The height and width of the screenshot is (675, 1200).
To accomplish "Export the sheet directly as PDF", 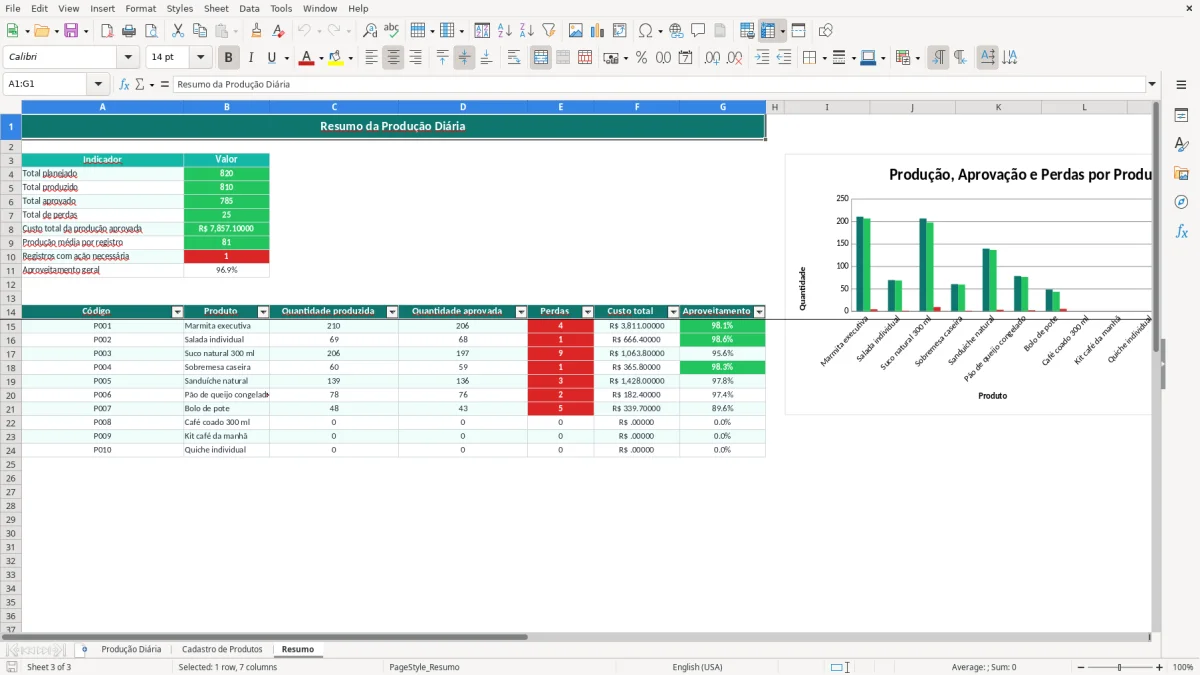I will click(x=106, y=31).
